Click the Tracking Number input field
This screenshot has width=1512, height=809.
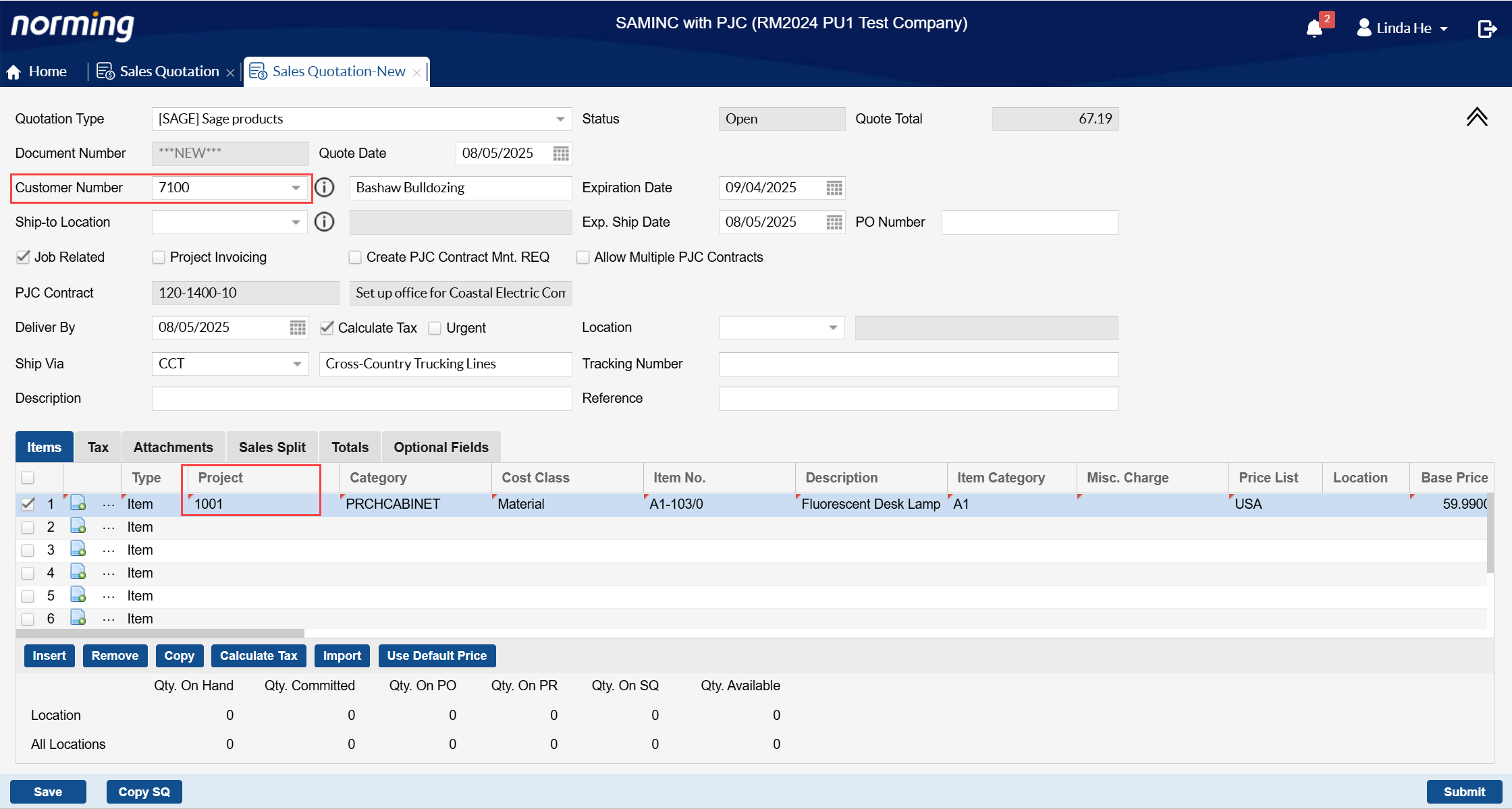tap(918, 364)
